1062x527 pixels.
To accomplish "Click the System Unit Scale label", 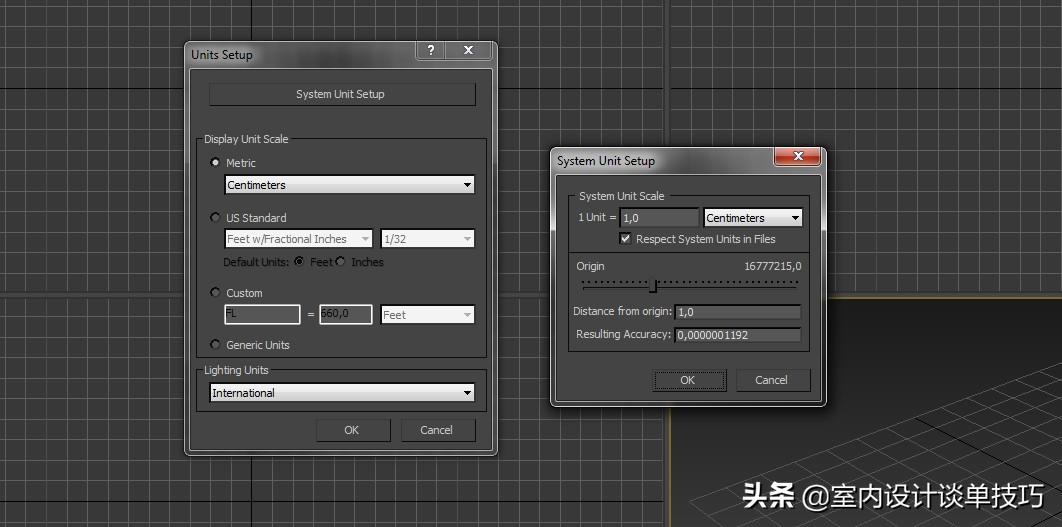I will (622, 196).
